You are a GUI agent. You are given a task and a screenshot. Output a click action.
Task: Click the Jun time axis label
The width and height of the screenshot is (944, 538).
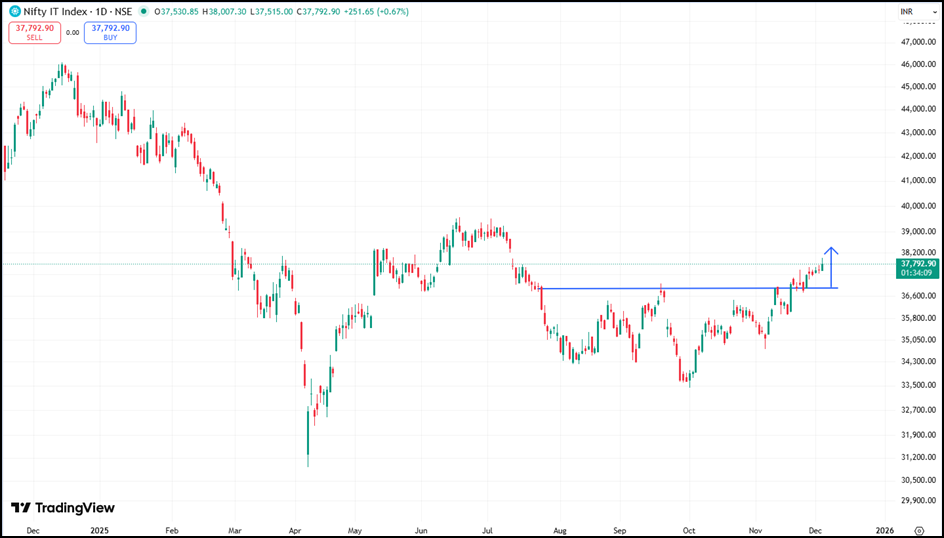pos(421,531)
